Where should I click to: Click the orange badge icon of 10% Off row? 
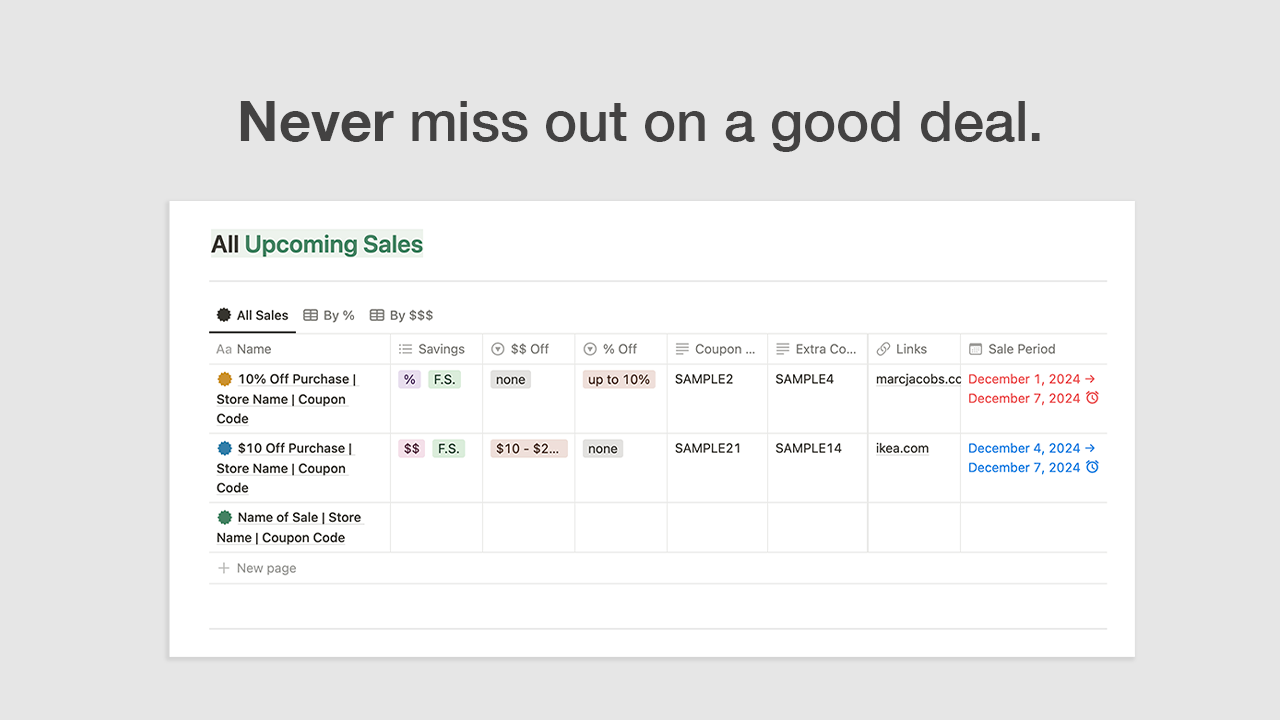pos(224,379)
